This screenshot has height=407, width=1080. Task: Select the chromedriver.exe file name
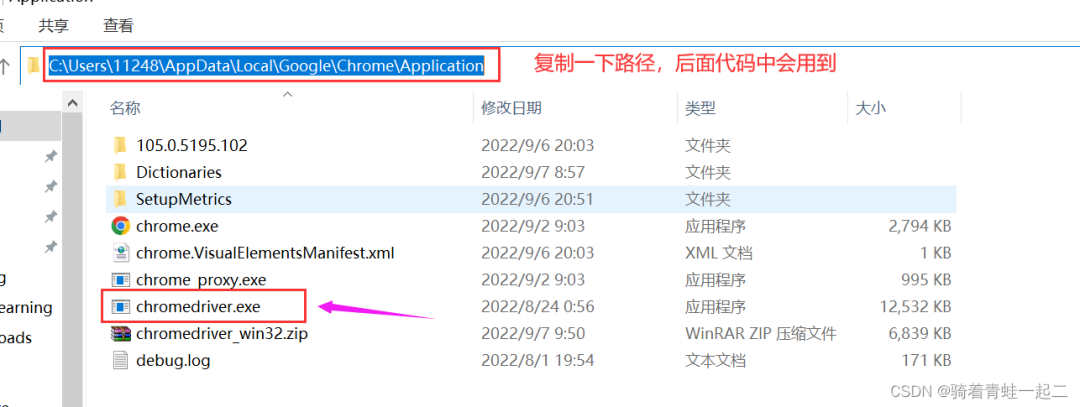(x=198, y=306)
